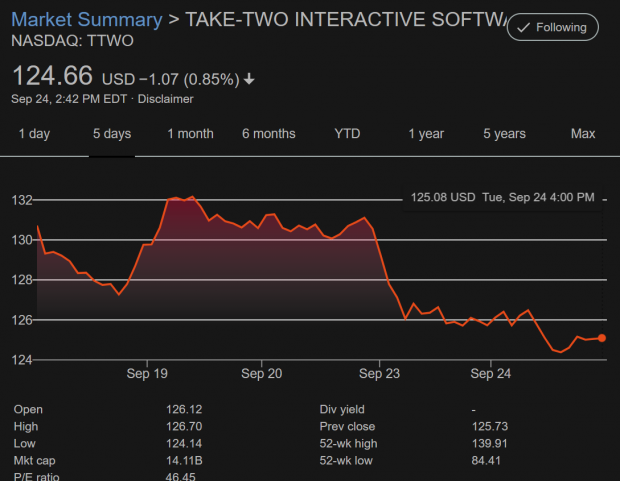Click the P/E ratio value 46.45

[180, 477]
